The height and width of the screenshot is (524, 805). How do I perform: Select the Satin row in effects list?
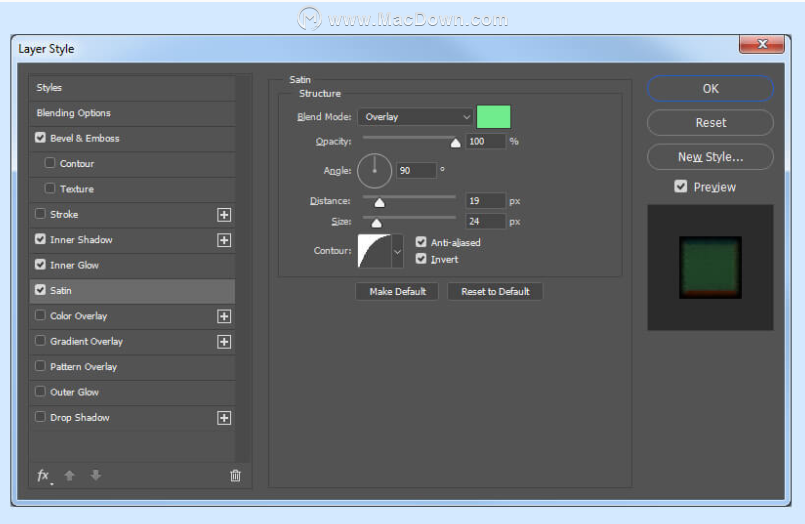click(132, 290)
